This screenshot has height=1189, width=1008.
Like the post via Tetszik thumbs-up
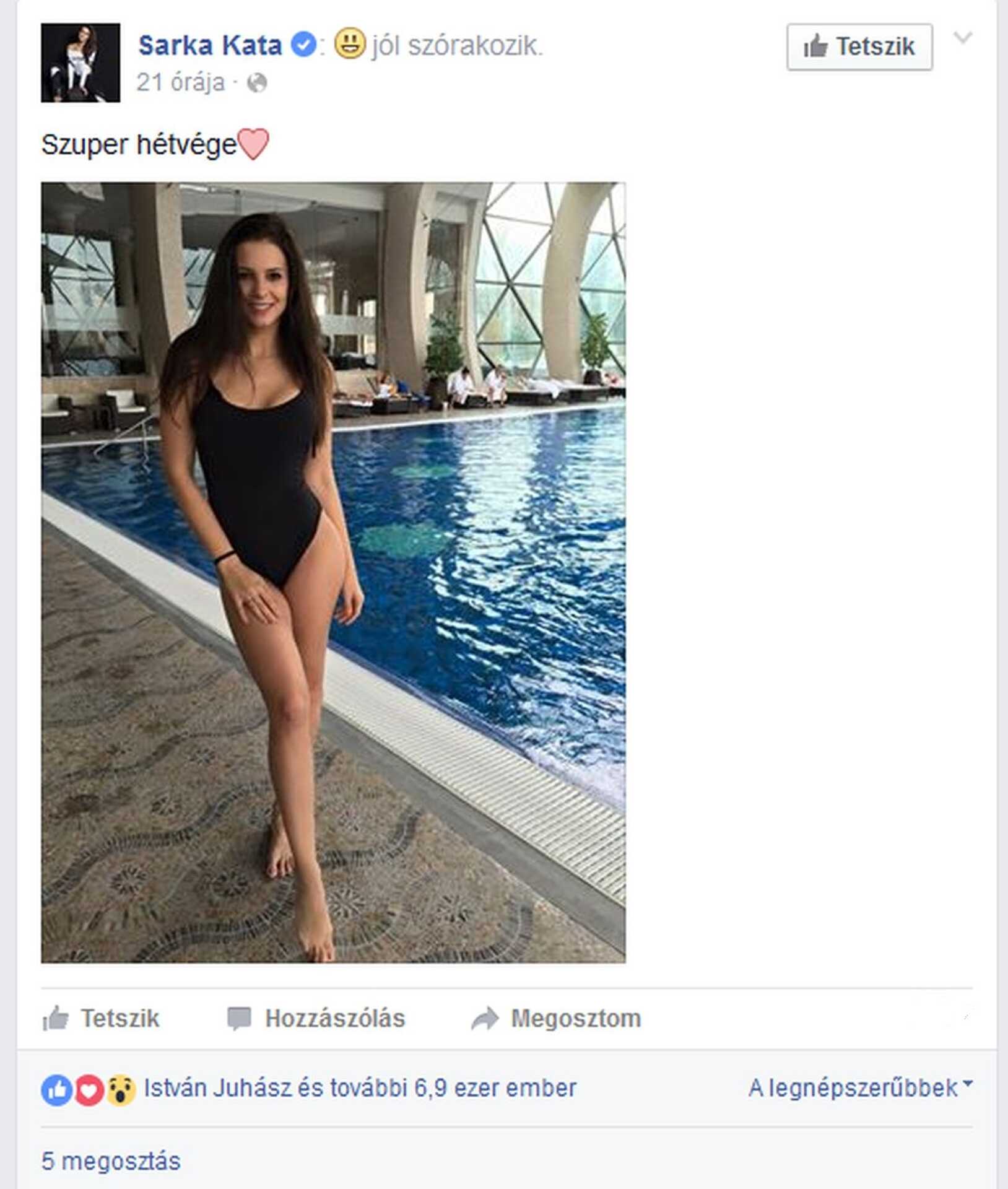click(x=101, y=1018)
